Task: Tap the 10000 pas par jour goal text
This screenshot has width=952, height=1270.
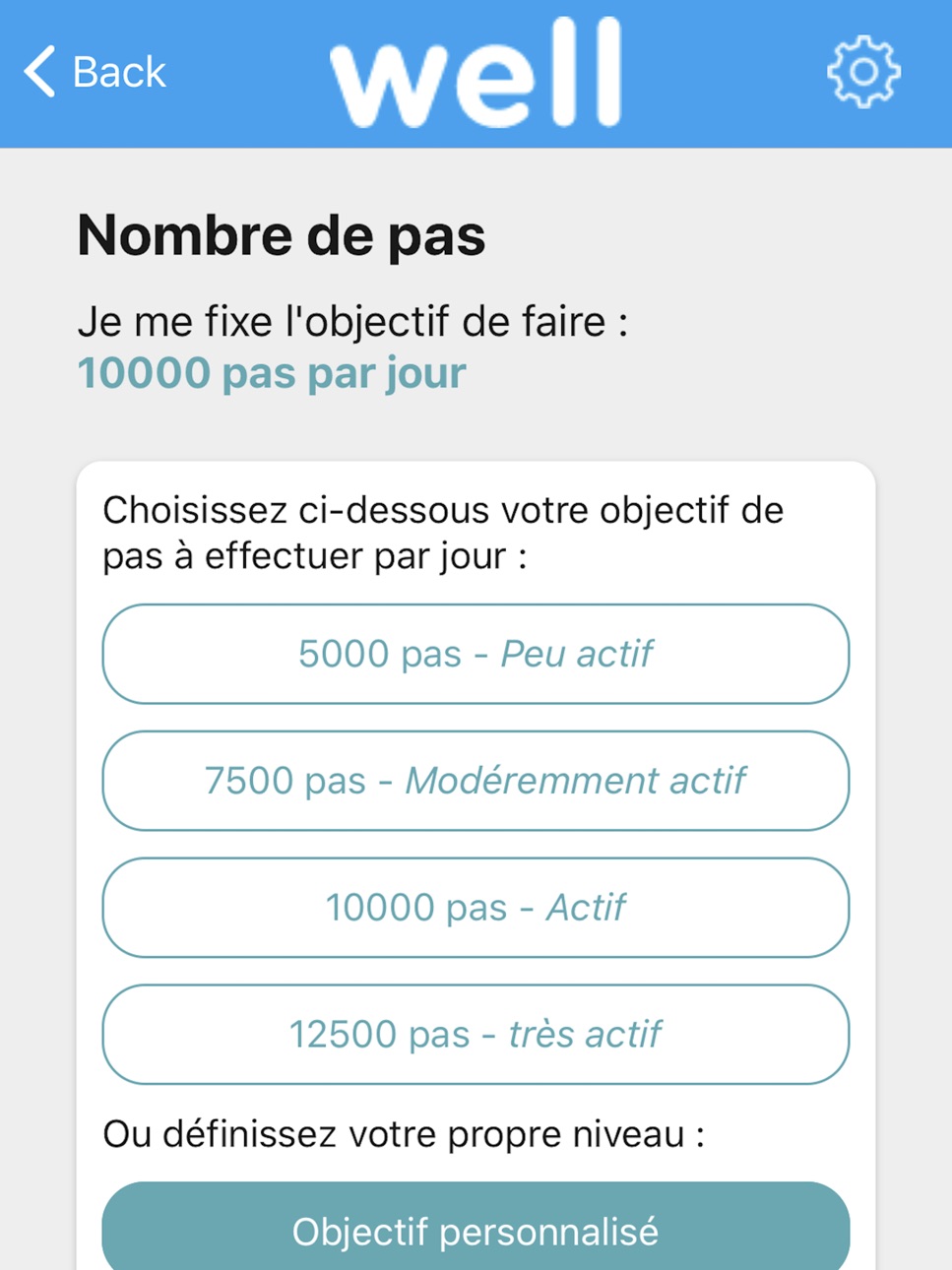Action: click(272, 373)
